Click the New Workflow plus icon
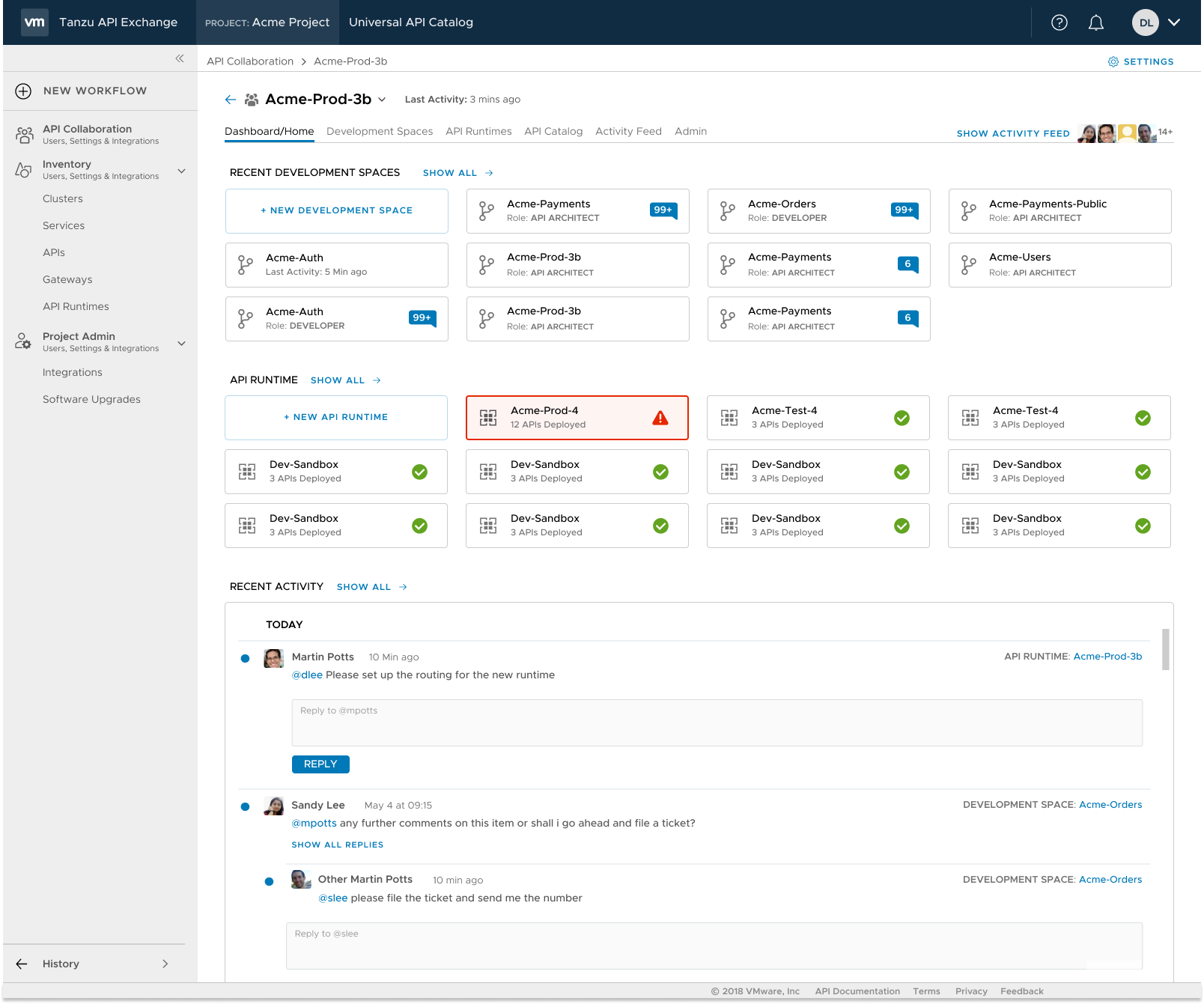Screen dimensions: 1204x1004 click(23, 91)
